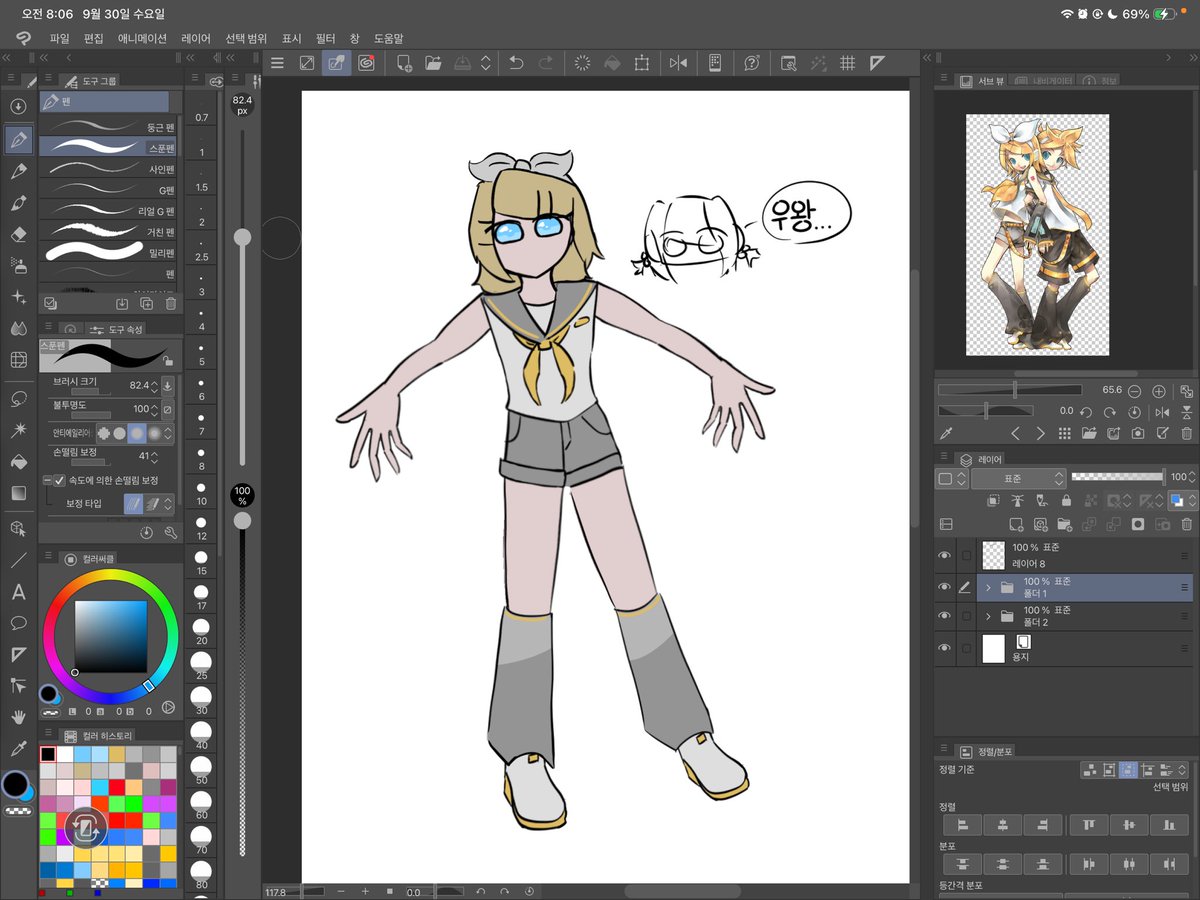This screenshot has height=900, width=1200.
Task: Open the 안티에일리어싱 options dropdown arrows
Action: [168, 433]
